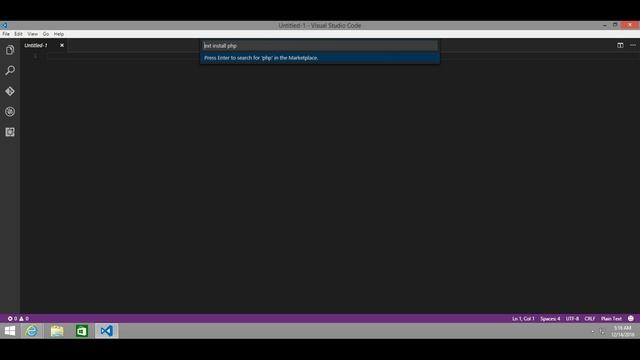Open the File menu
Viewport: 640px width, 360px height.
point(6,34)
